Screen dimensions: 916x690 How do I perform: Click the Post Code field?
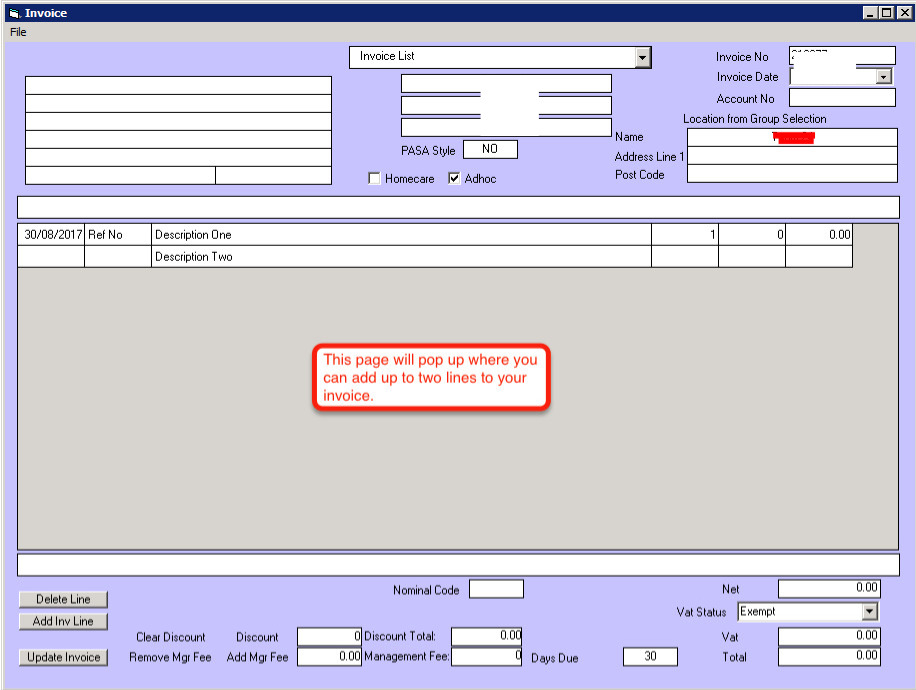(792, 174)
